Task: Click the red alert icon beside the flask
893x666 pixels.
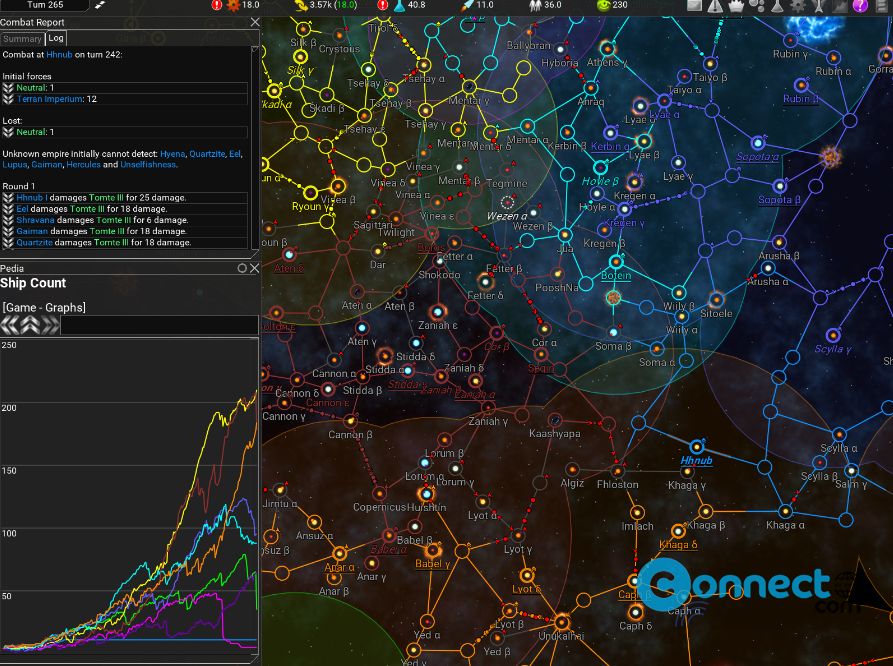Action: [x=383, y=5]
